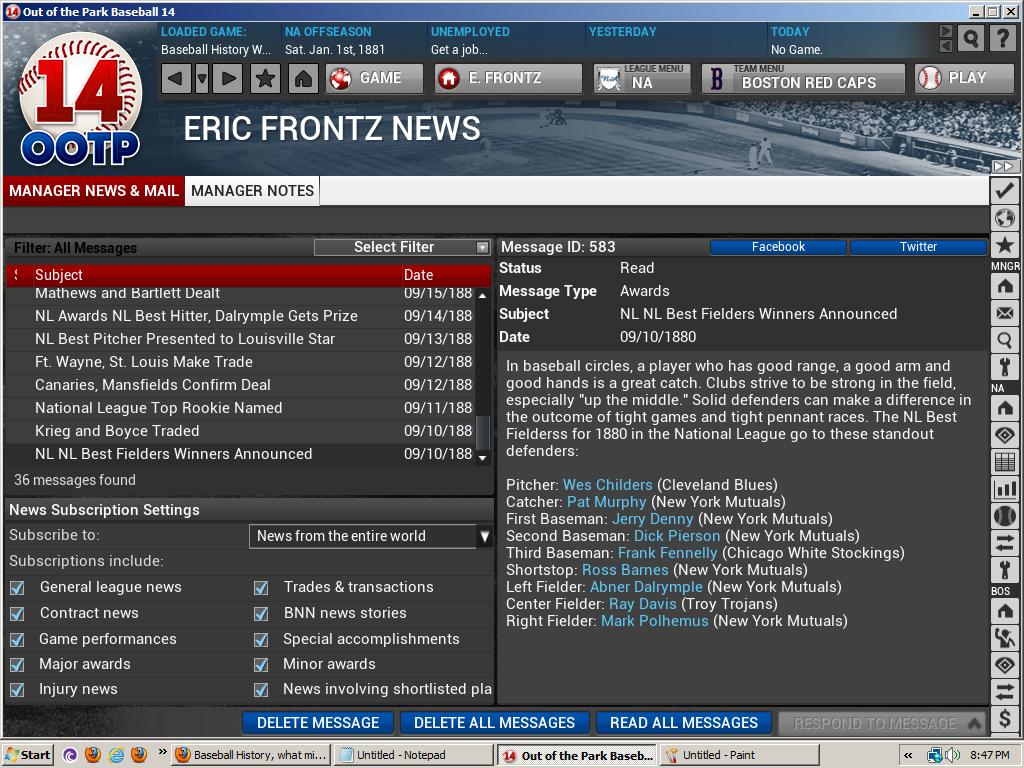Sort messages by Subject column

(216, 275)
